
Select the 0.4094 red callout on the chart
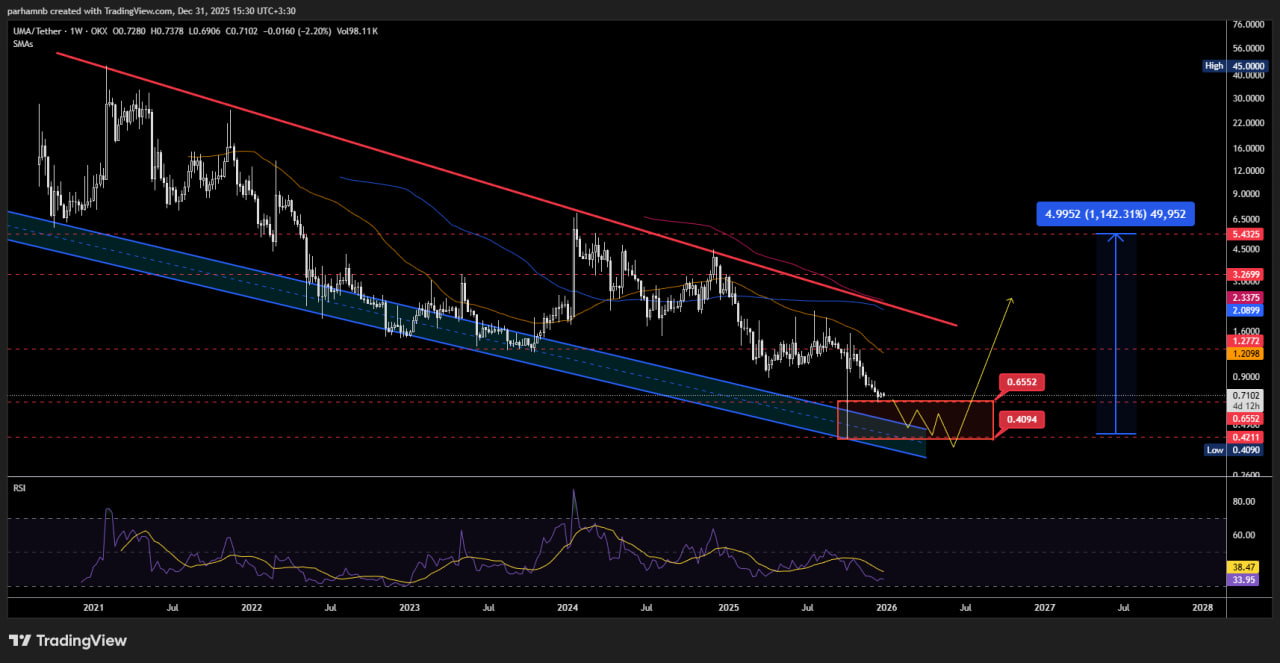[x=1022, y=420]
